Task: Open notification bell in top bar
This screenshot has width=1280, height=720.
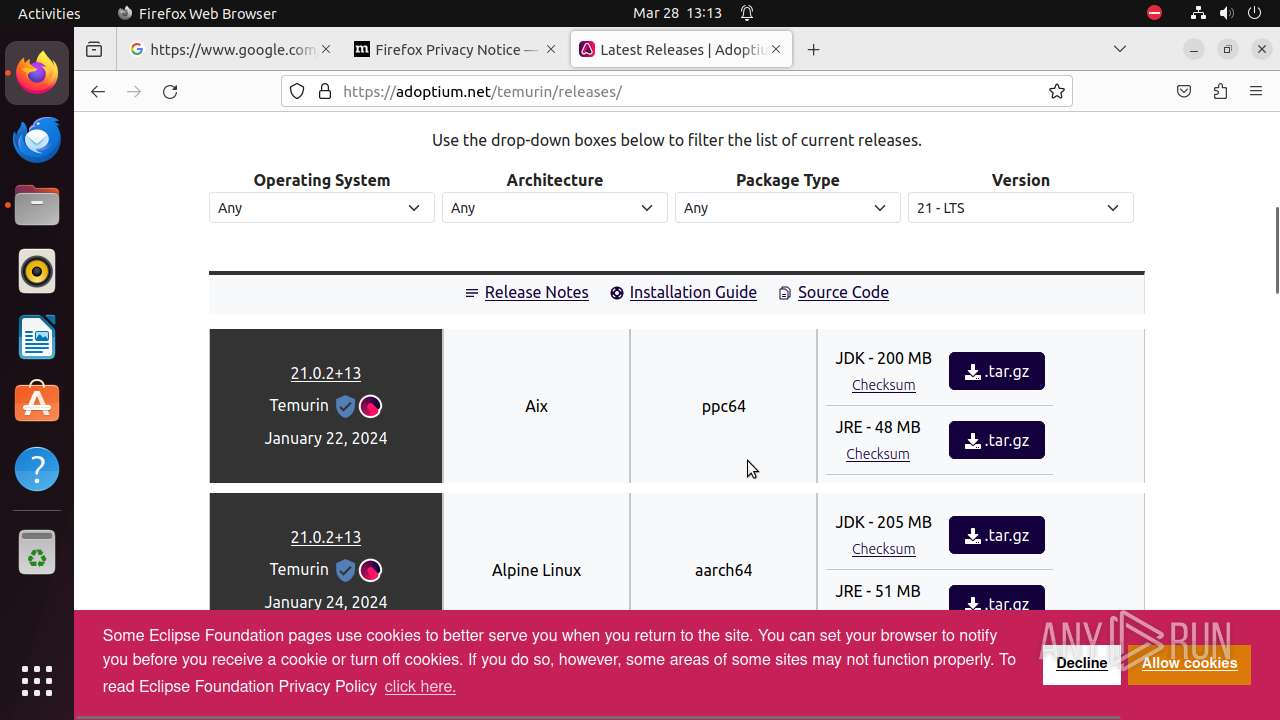Action: [x=747, y=13]
